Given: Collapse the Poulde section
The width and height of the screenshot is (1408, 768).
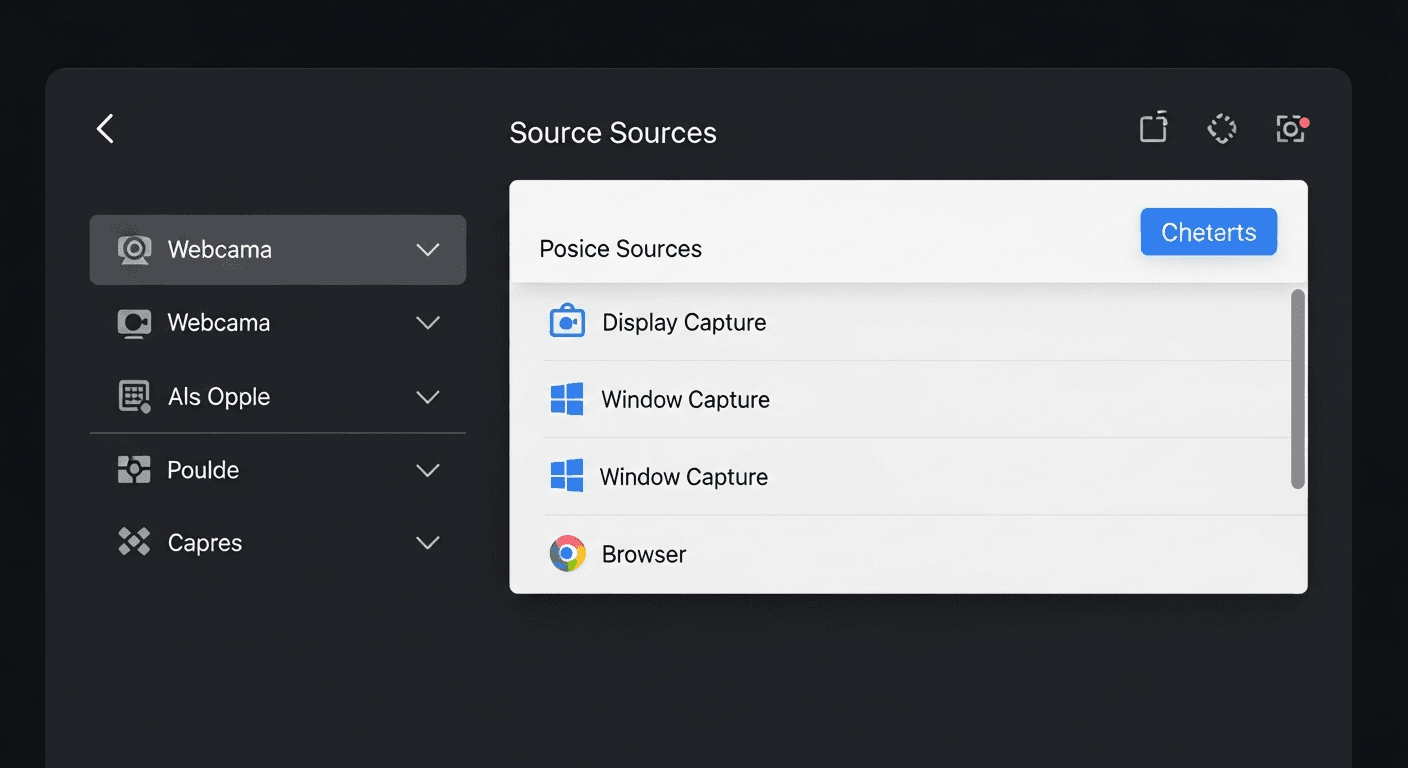Looking at the screenshot, I should tap(428, 469).
